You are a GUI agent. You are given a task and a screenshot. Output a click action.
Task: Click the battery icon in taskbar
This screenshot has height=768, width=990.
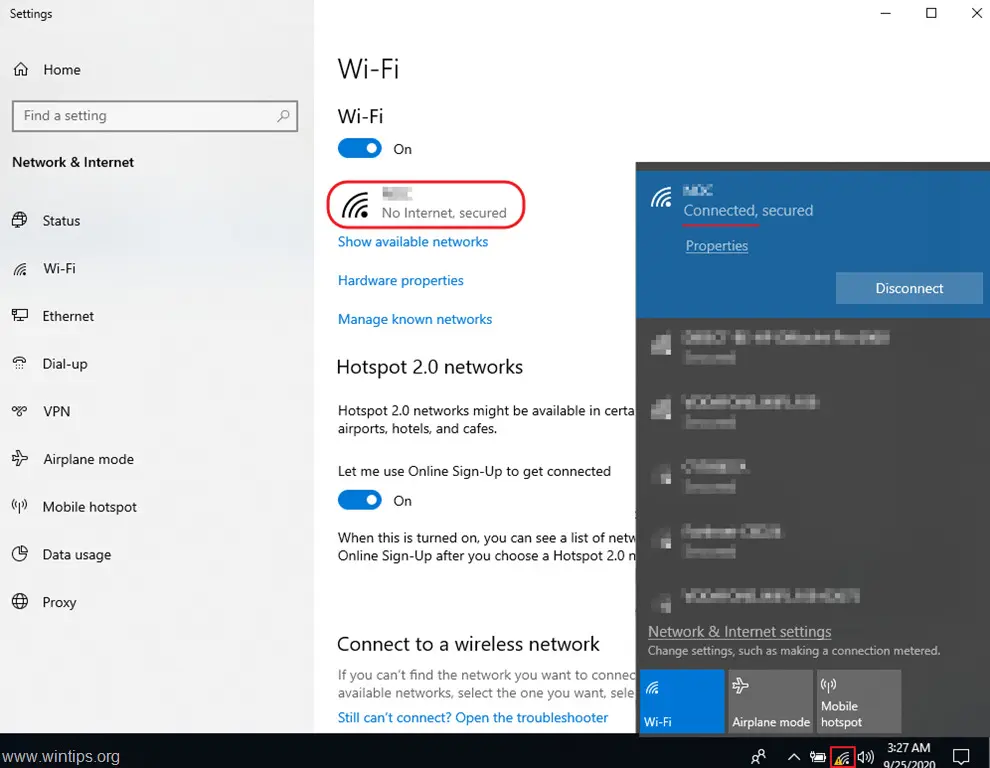(x=818, y=757)
